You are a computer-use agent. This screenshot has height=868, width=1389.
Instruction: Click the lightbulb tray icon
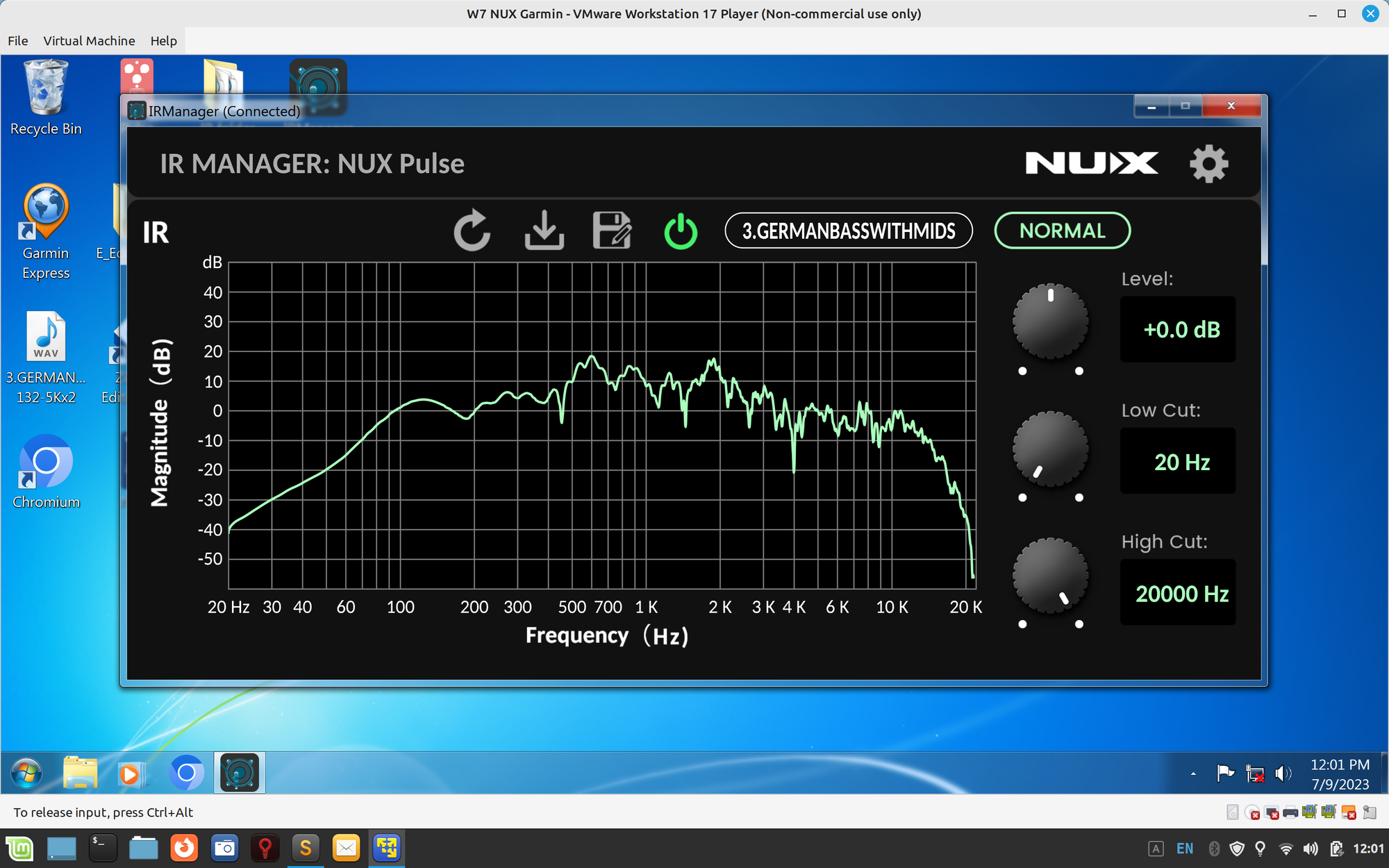(1261, 849)
